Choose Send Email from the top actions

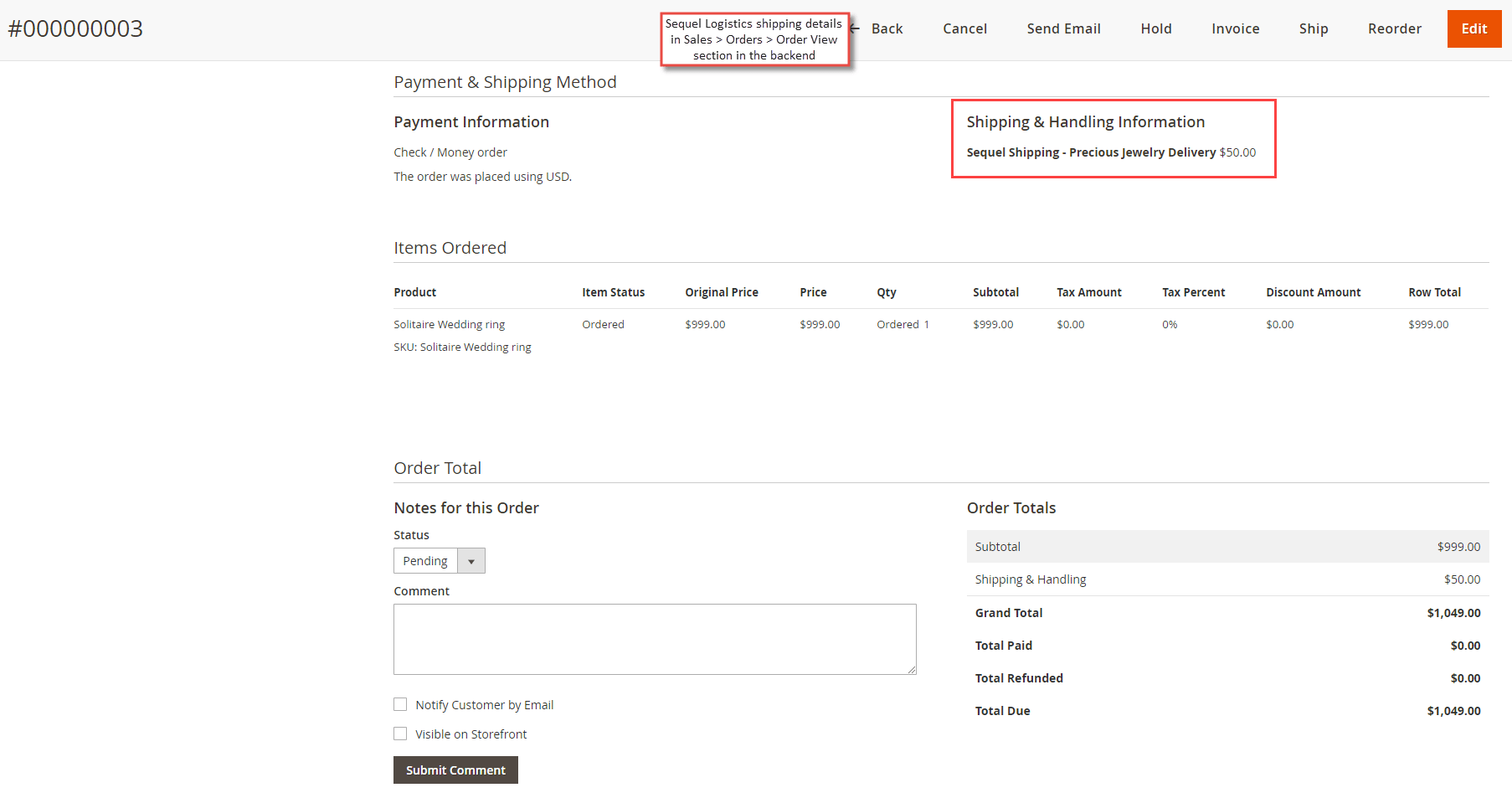pyautogui.click(x=1063, y=28)
